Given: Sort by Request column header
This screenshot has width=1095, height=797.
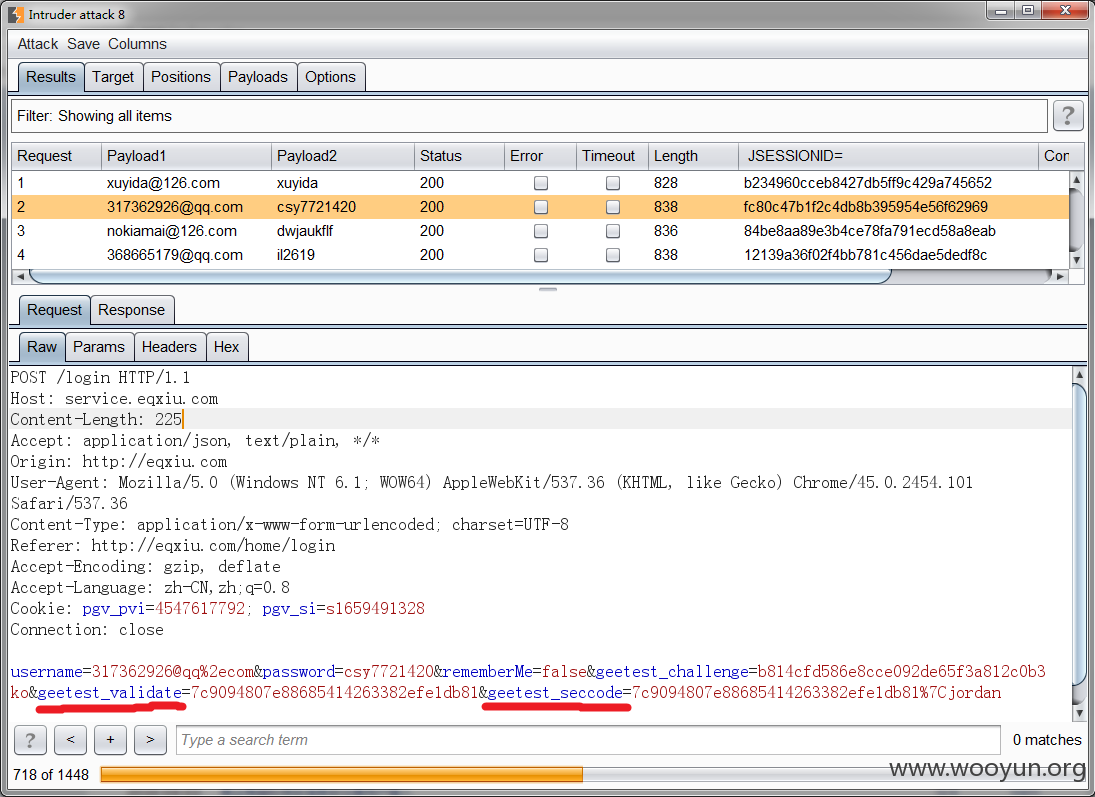Looking at the screenshot, I should tap(57, 156).
